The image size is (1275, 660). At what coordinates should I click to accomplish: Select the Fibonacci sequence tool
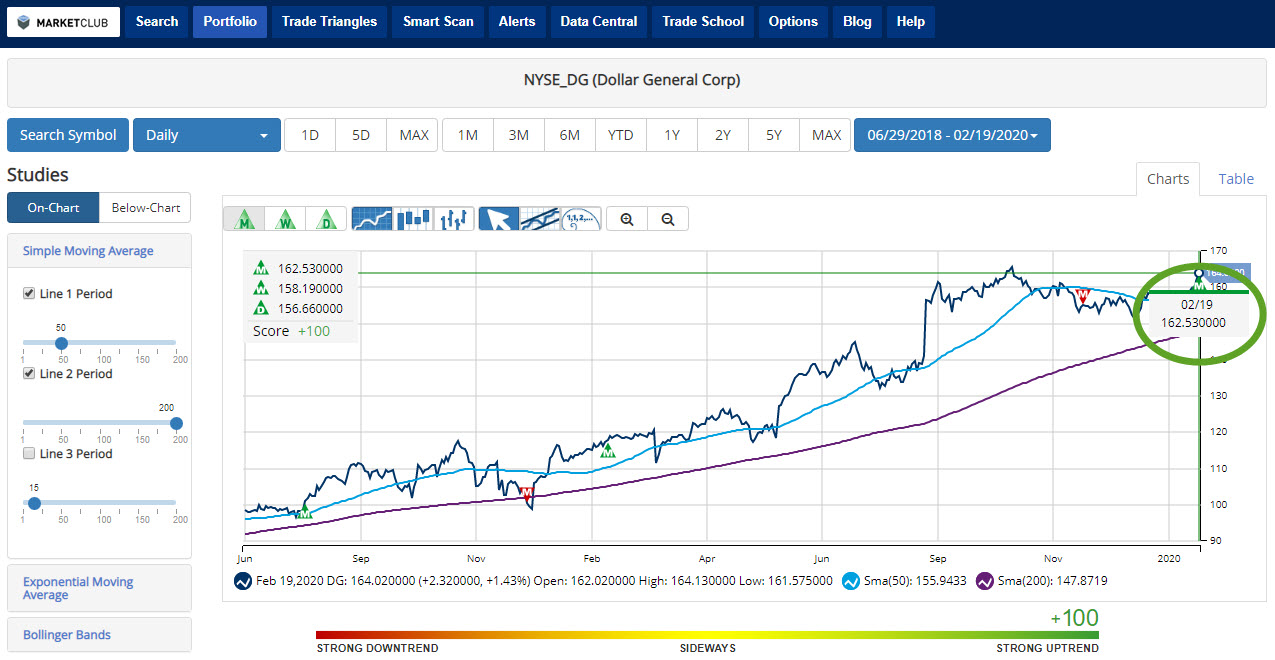pos(580,219)
